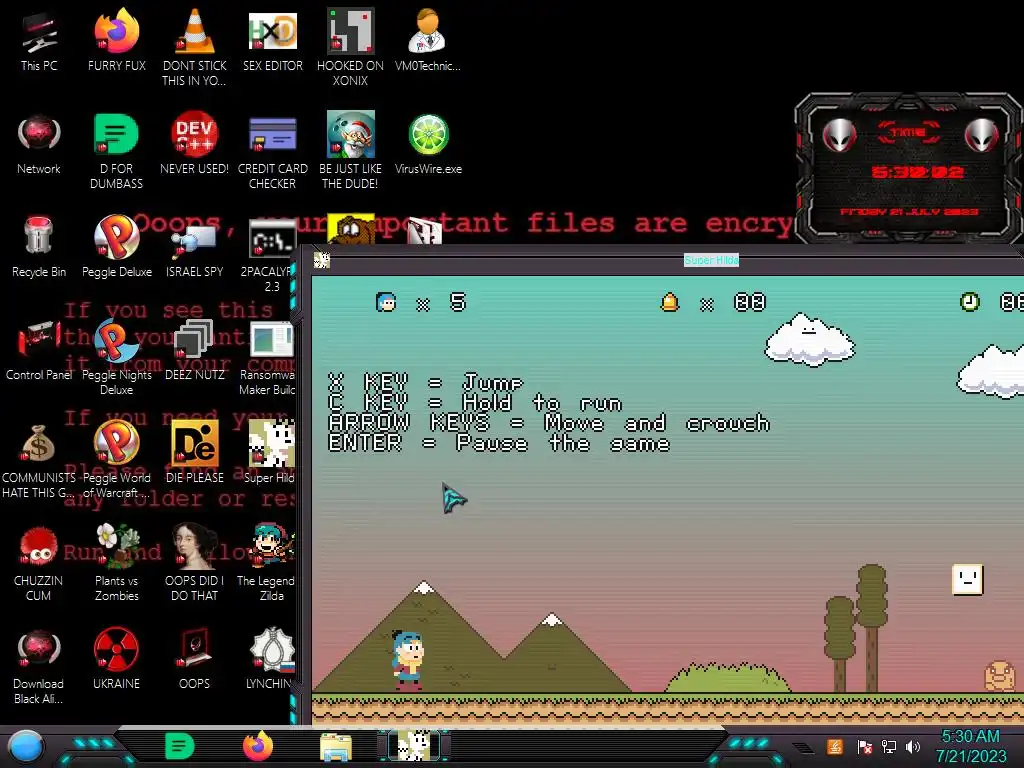Launch The Legend Zilda shortcut

pyautogui.click(x=266, y=564)
